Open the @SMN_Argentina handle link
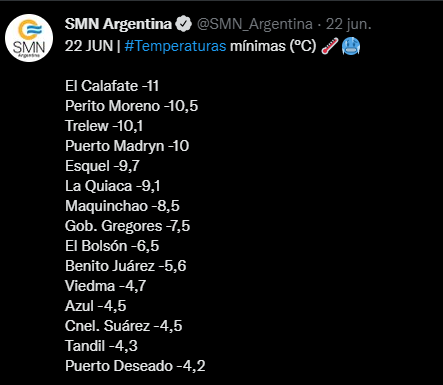443x385 pixels. click(x=255, y=24)
